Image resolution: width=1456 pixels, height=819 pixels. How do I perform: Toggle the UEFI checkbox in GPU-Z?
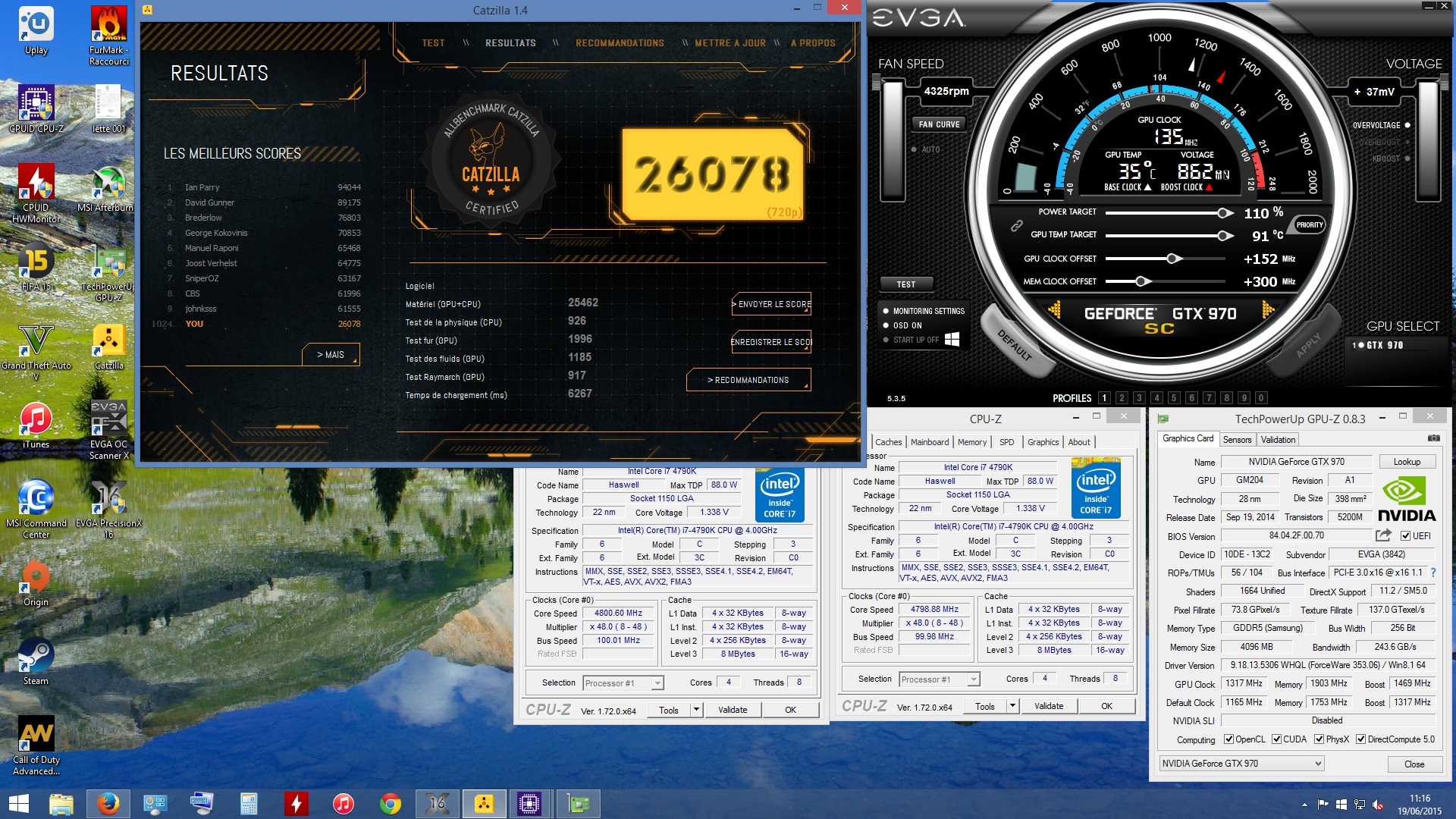[1405, 536]
